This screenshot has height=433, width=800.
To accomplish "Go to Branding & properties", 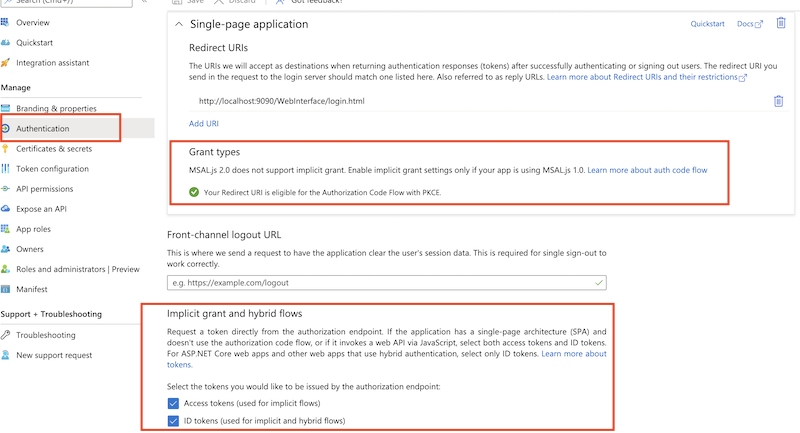I will pos(56,109).
